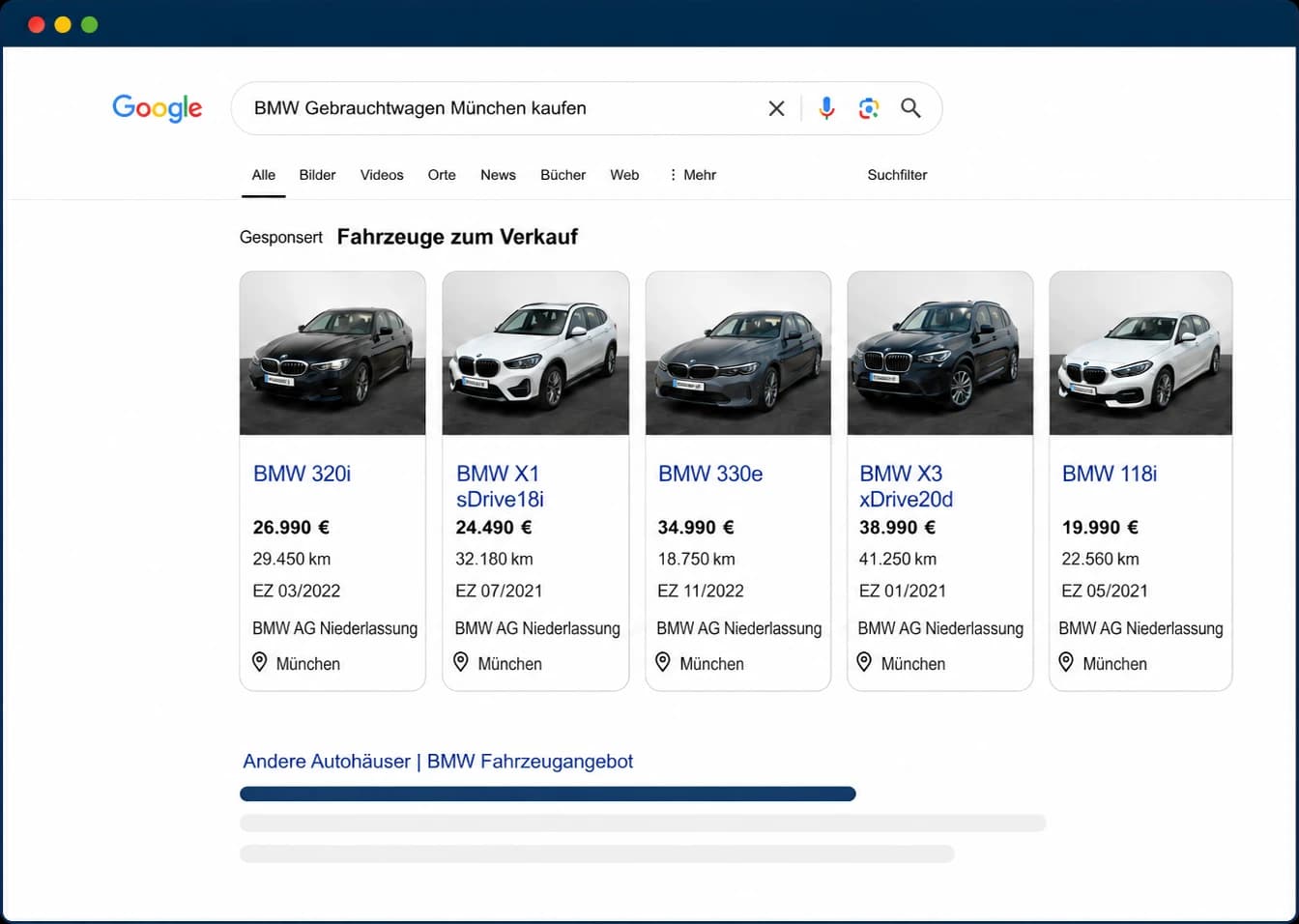1299x924 pixels.
Task: Click the 41.250 km mileage
Action: 898,559
